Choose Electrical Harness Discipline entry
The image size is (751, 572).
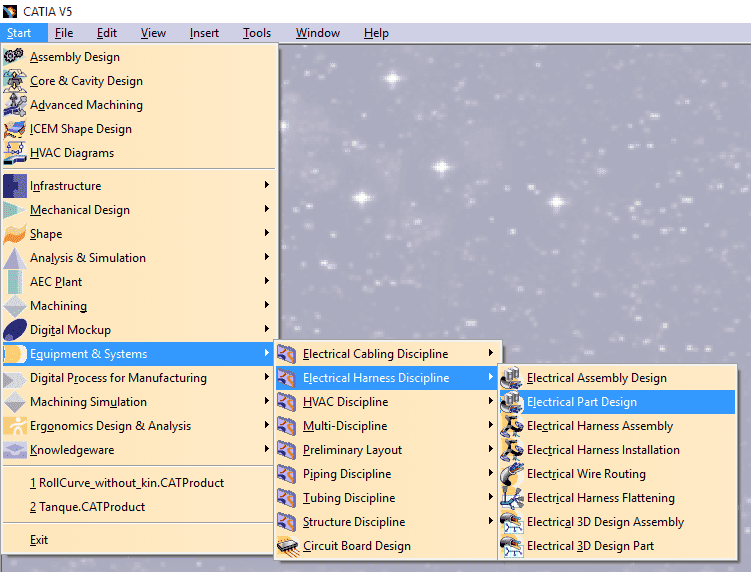click(387, 378)
